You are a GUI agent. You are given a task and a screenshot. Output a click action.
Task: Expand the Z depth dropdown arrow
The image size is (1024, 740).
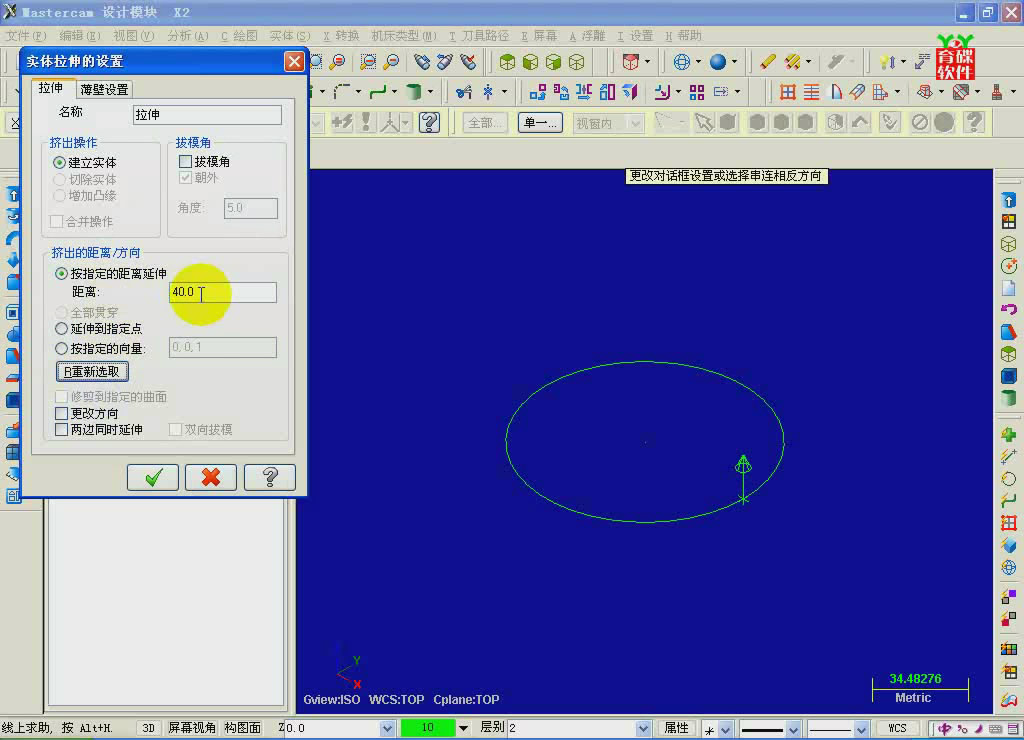[387, 728]
